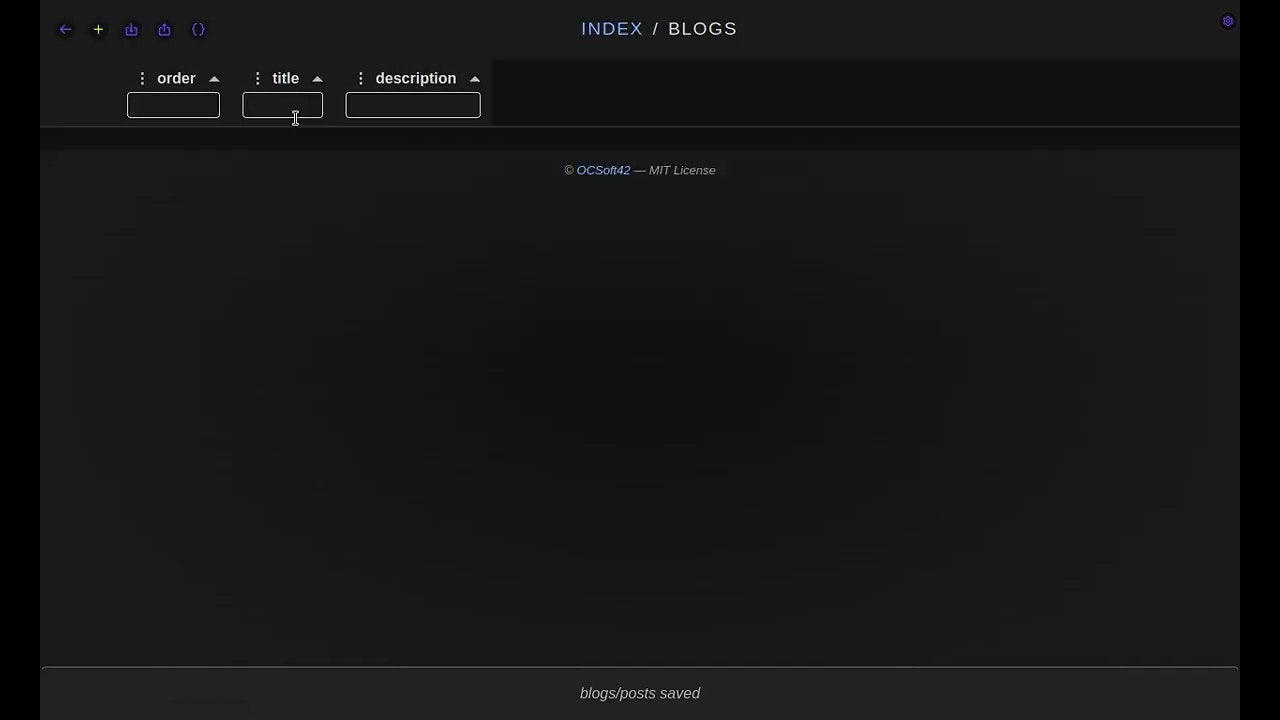Open the OCSoft42 link in the footer
Image resolution: width=1280 pixels, height=720 pixels.
603,170
